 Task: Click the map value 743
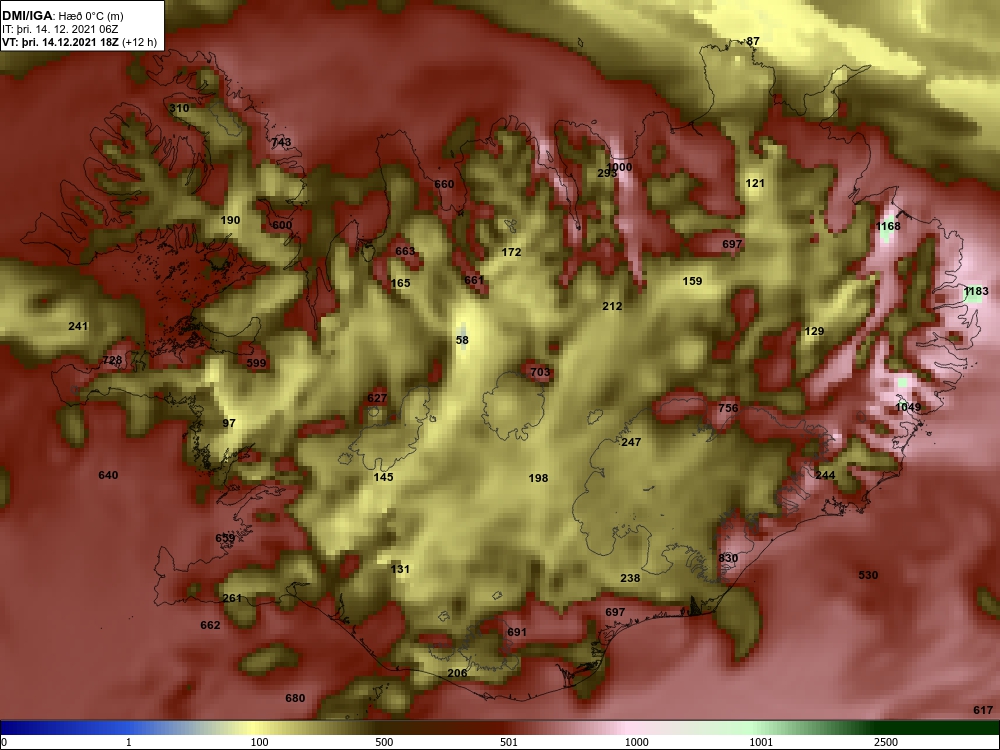point(281,142)
